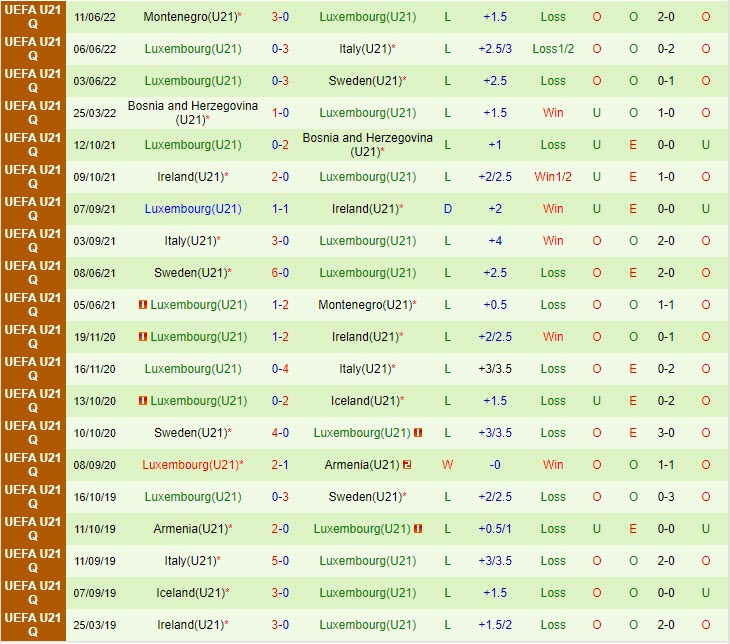Open Iceland(U21) home team on 07/09/19
730x644 pixels.
pyautogui.click(x=192, y=593)
